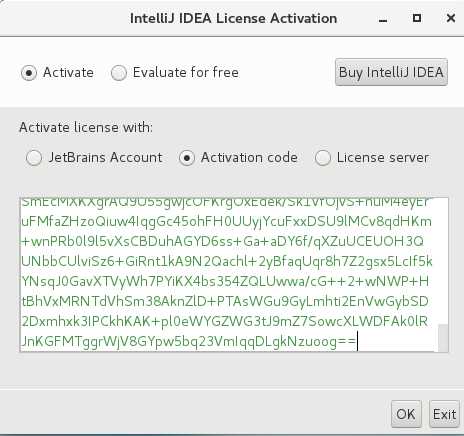Screen dimensions: 464x436
Task: Maximize the License Activation window
Action: (417, 18)
